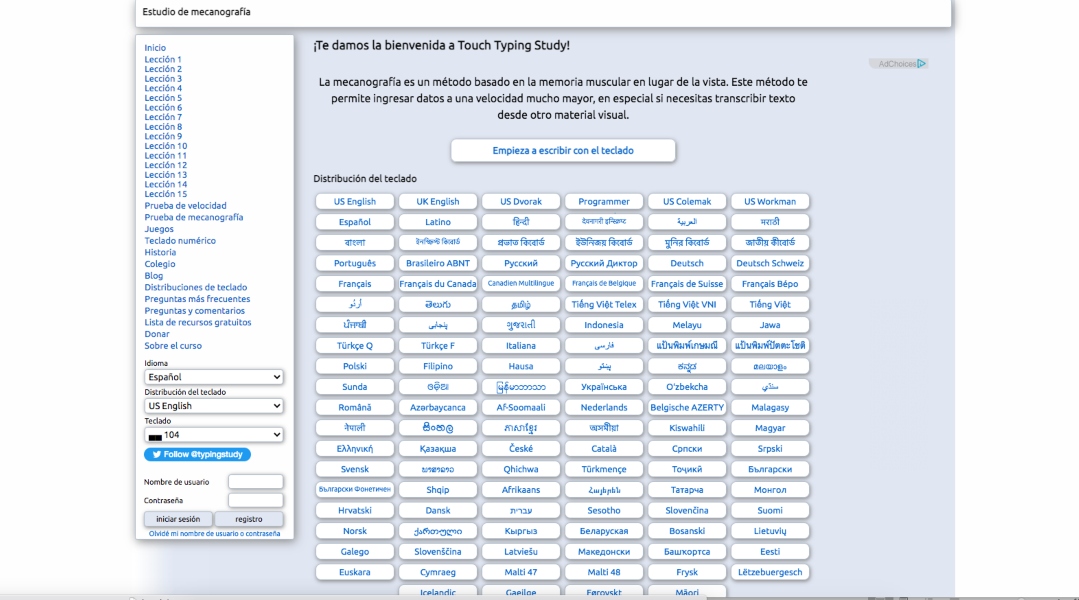Open the Blog link

[x=153, y=276]
